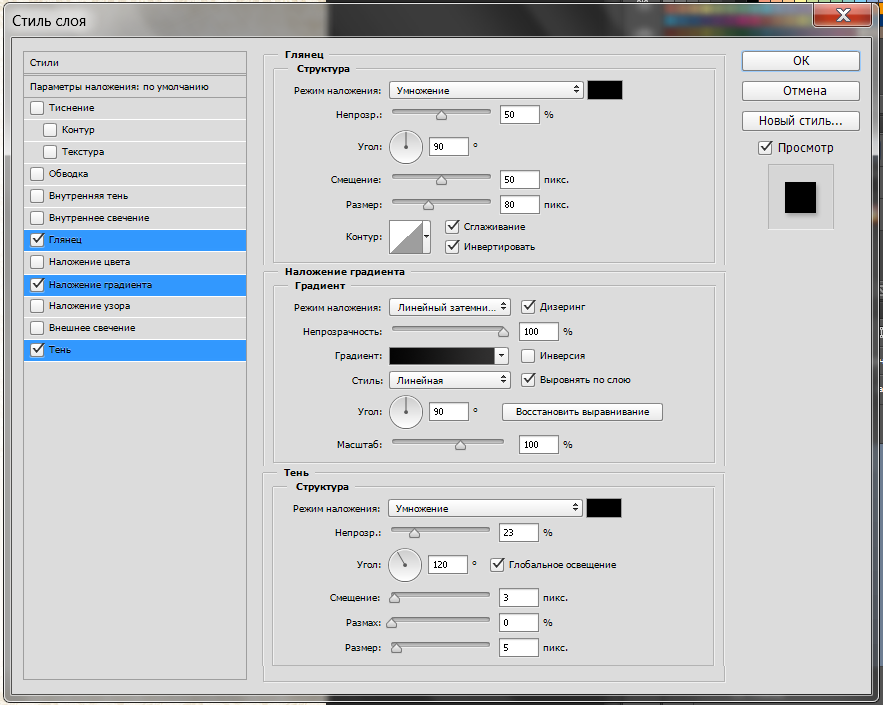Click the gradient overlay angle dial

[406, 411]
